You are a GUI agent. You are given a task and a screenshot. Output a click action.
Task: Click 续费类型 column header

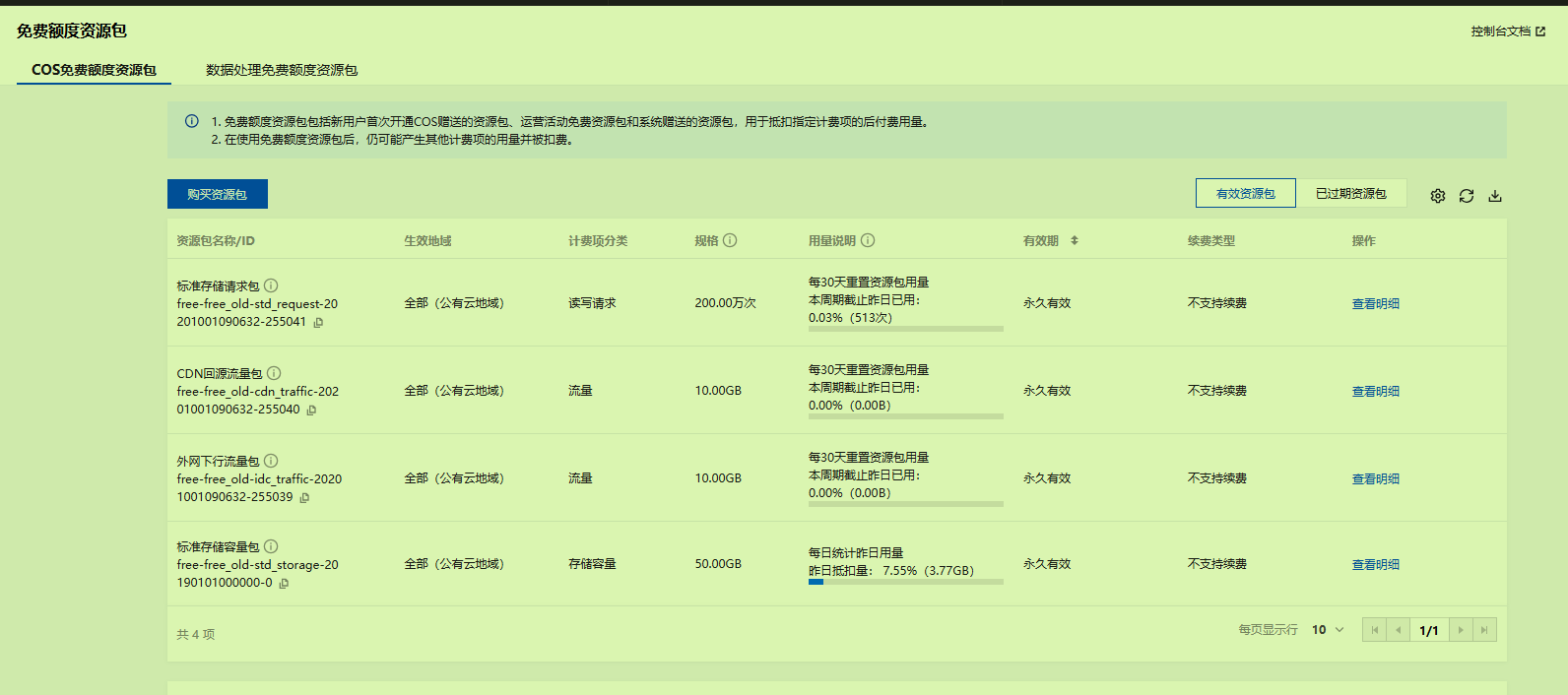(x=1211, y=240)
